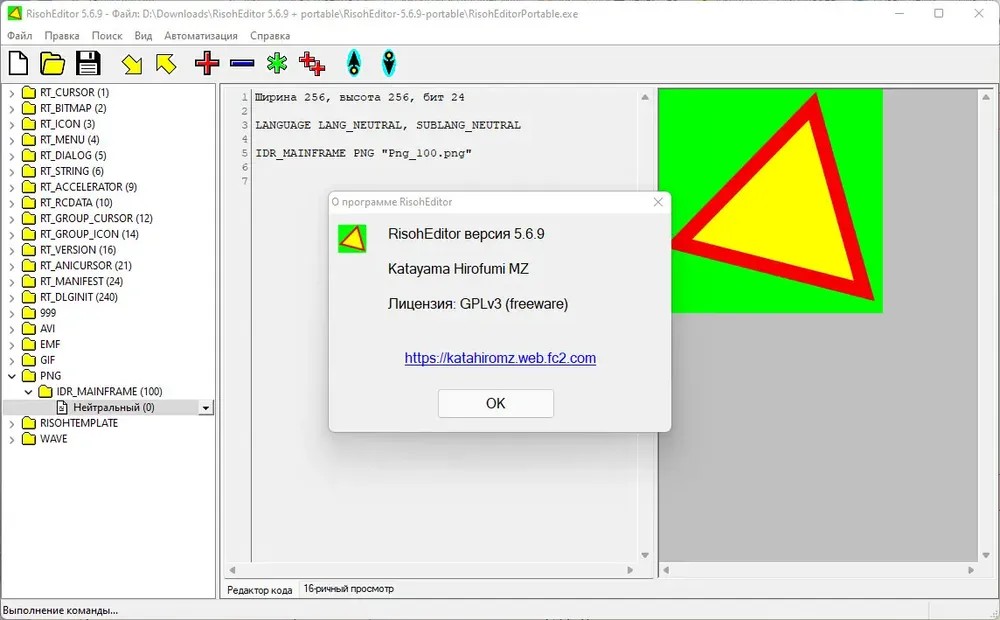Expand the RISOHTEMPLATE tree node

(11, 424)
